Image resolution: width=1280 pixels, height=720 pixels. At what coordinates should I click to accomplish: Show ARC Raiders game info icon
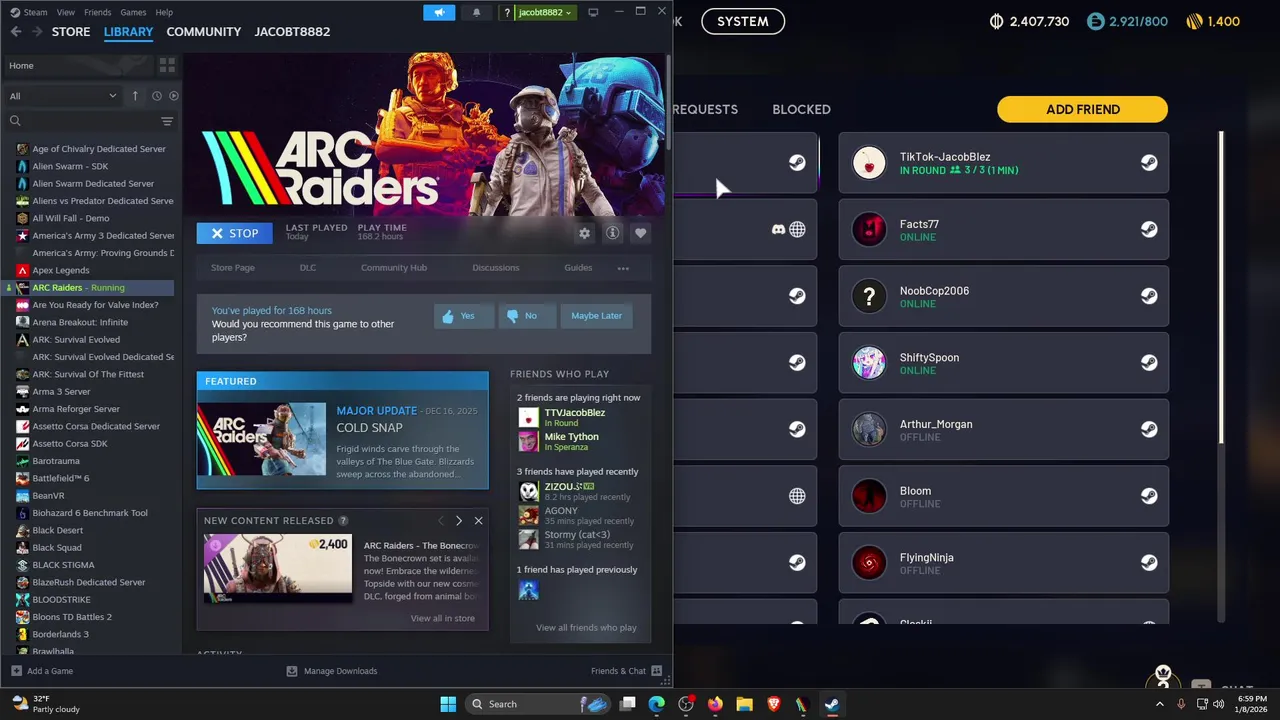(x=612, y=233)
